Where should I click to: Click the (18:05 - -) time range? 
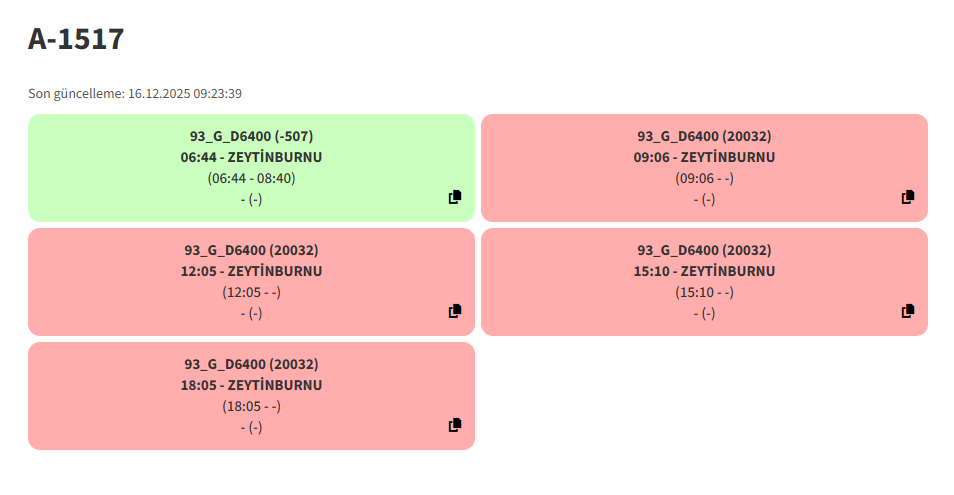coord(251,406)
